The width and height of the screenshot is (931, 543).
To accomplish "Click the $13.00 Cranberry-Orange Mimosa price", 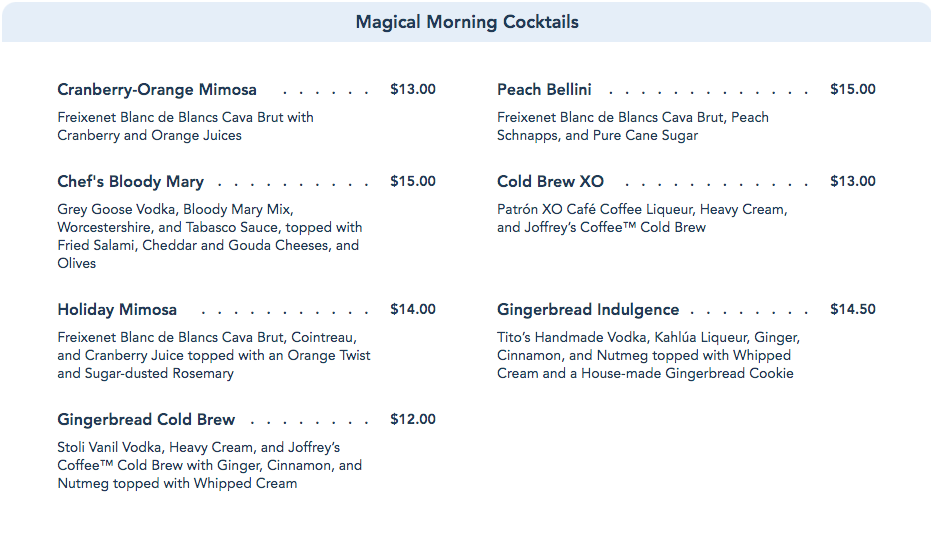I will (413, 90).
